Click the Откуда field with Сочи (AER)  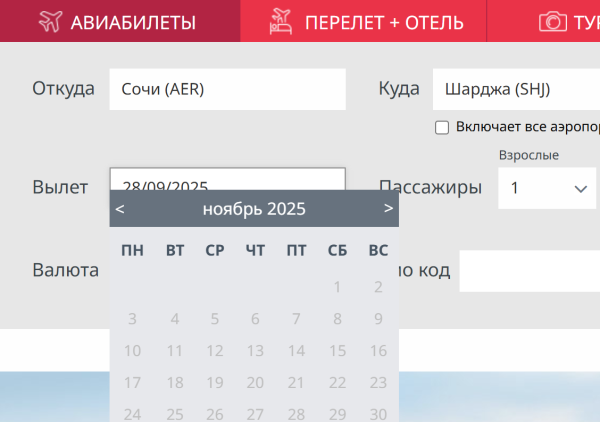227,89
